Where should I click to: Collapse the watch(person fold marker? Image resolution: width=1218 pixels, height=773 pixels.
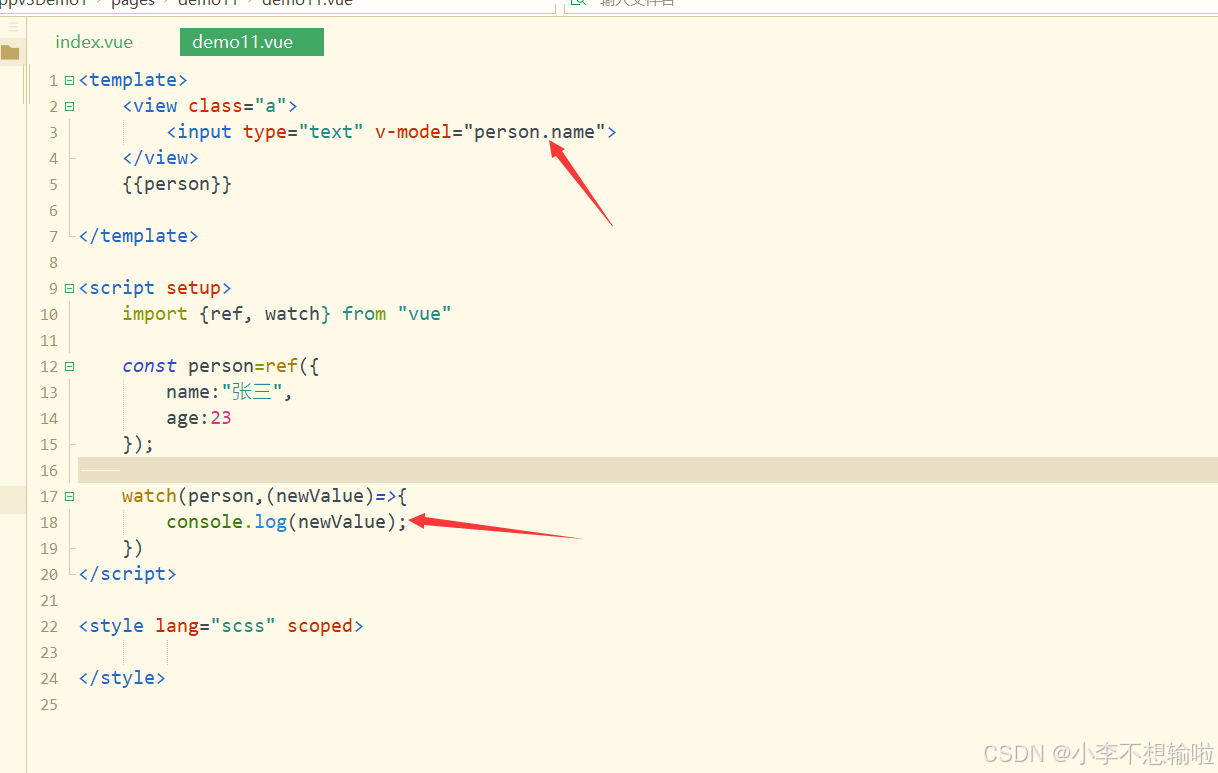[69, 496]
